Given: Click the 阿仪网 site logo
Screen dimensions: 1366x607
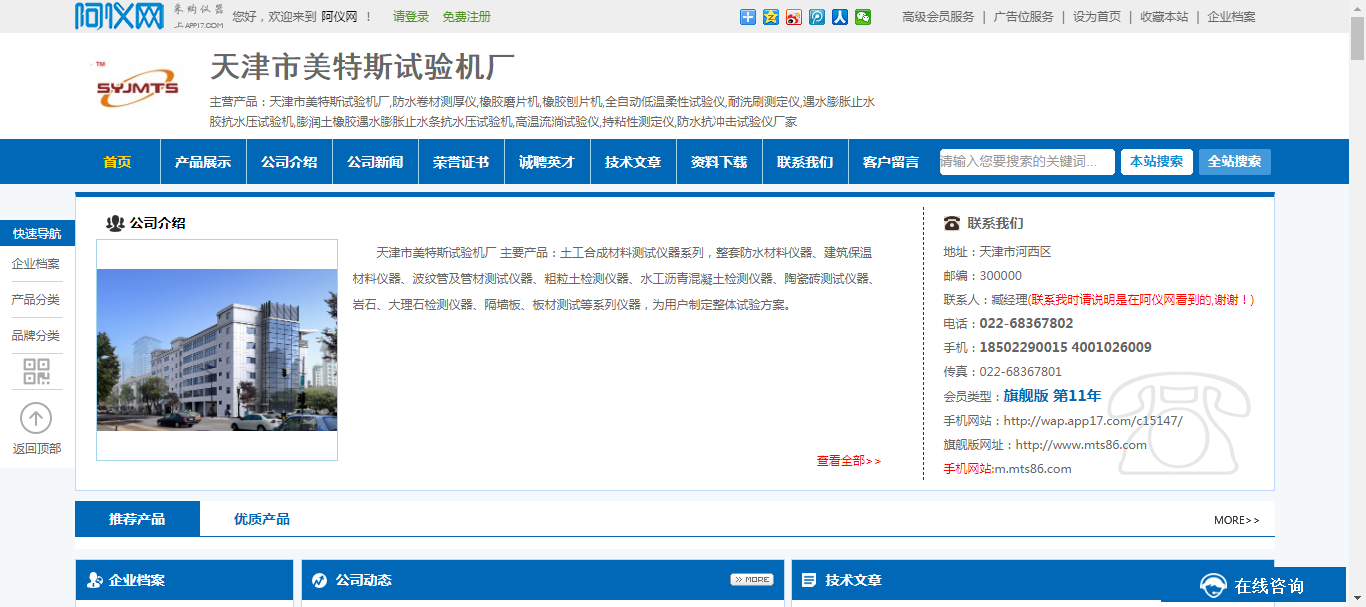Looking at the screenshot, I should point(119,16).
